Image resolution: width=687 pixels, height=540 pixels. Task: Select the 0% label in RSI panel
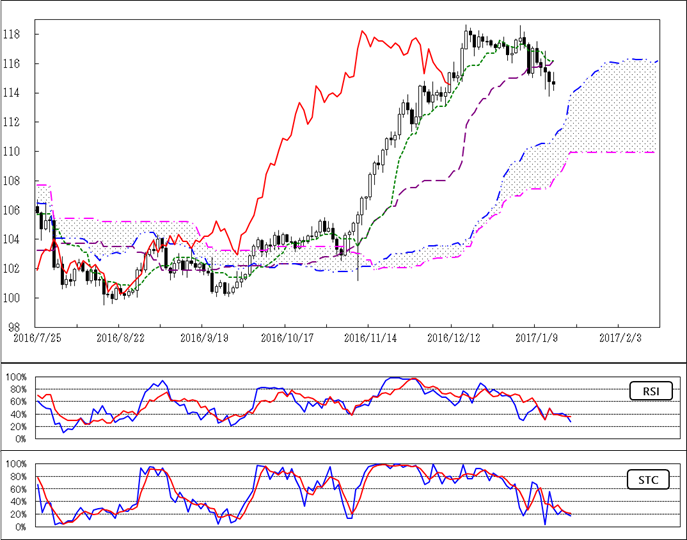(21, 440)
